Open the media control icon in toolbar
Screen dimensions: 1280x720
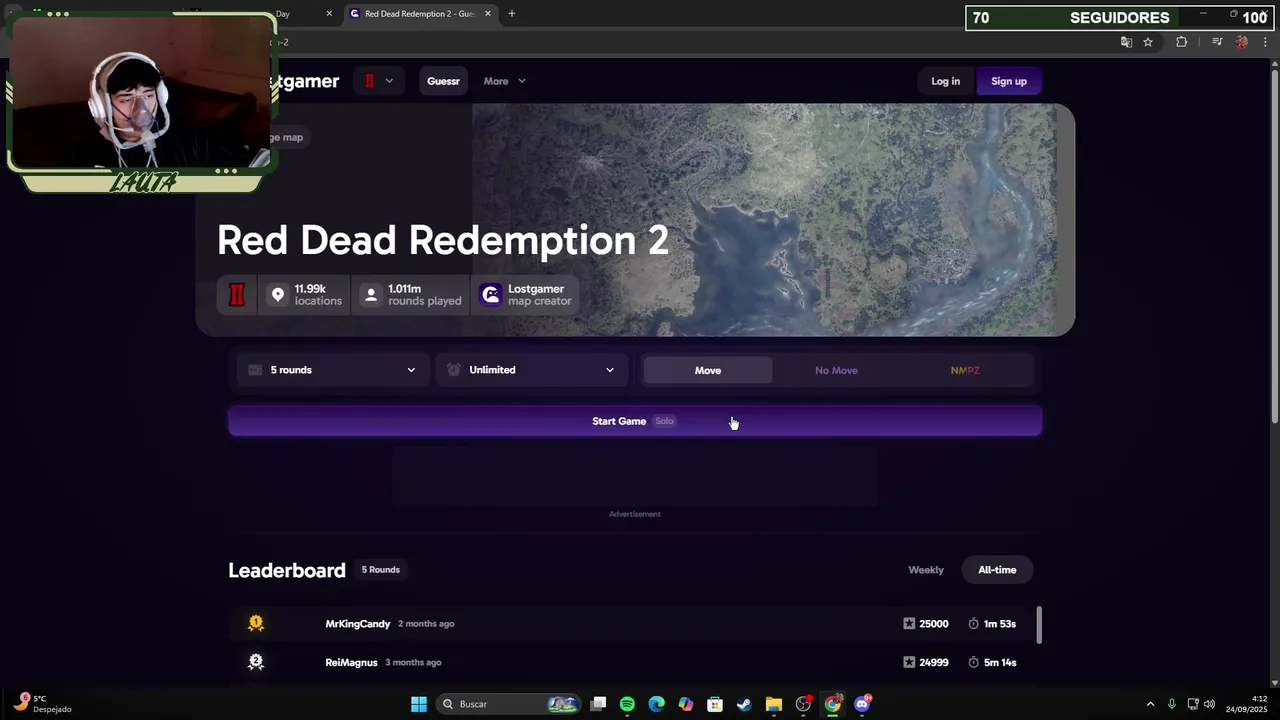click(x=1217, y=42)
